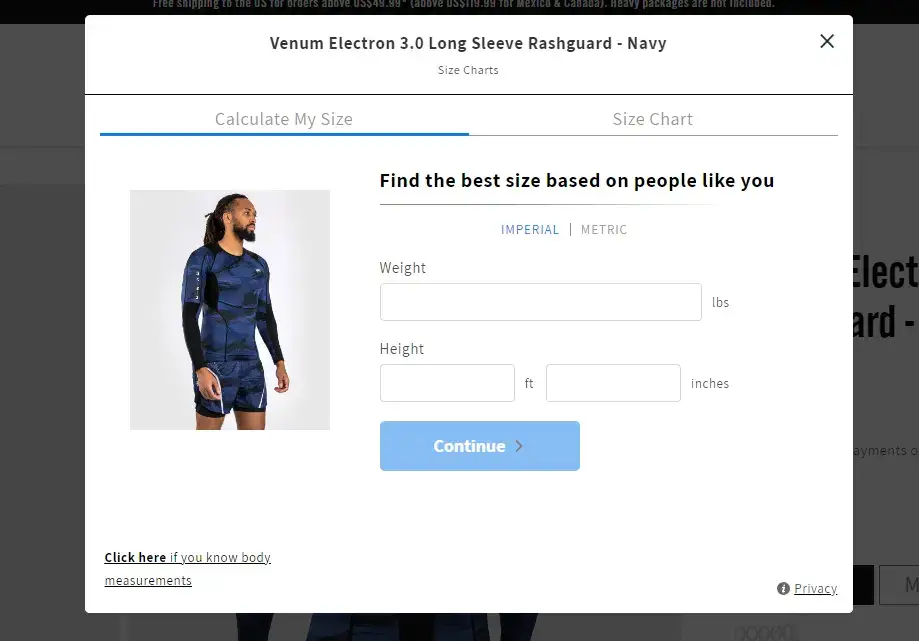Focus the Weight input field
The image size is (919, 641).
(540, 302)
